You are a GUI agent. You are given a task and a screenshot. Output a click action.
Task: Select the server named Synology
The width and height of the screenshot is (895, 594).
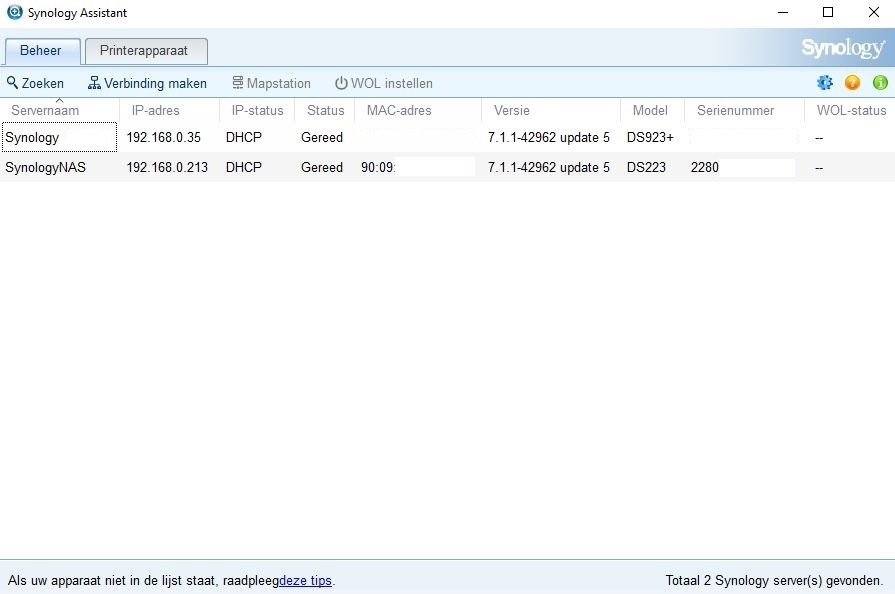click(x=32, y=138)
